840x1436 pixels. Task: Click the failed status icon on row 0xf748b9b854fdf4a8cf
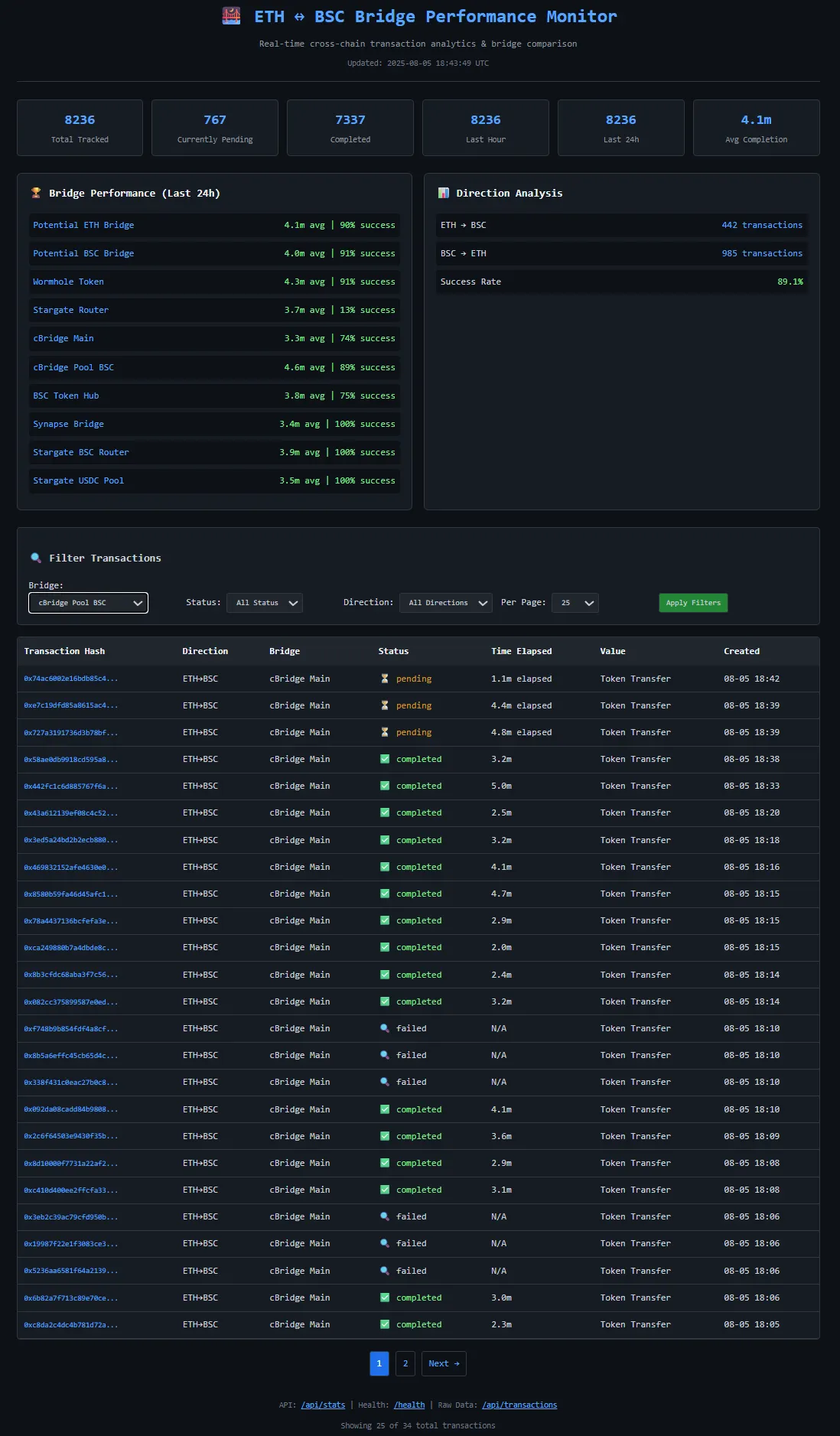point(385,1028)
